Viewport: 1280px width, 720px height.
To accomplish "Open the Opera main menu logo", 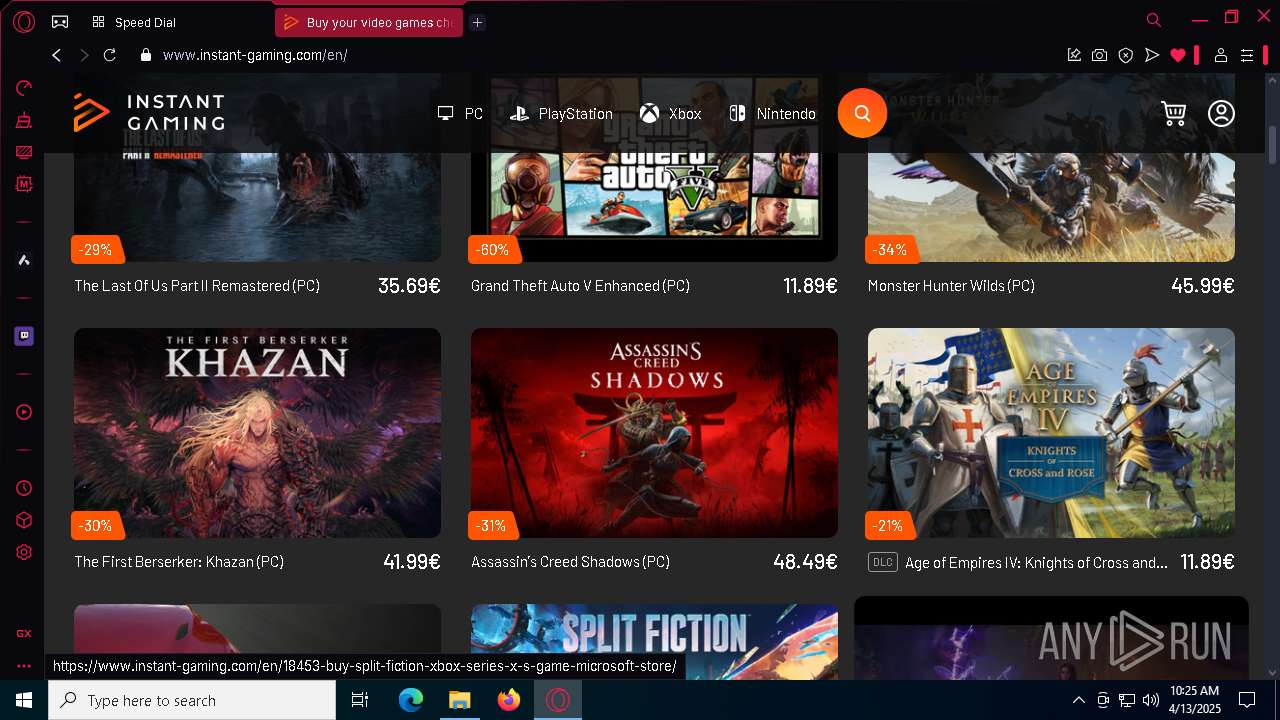I will tap(24, 22).
